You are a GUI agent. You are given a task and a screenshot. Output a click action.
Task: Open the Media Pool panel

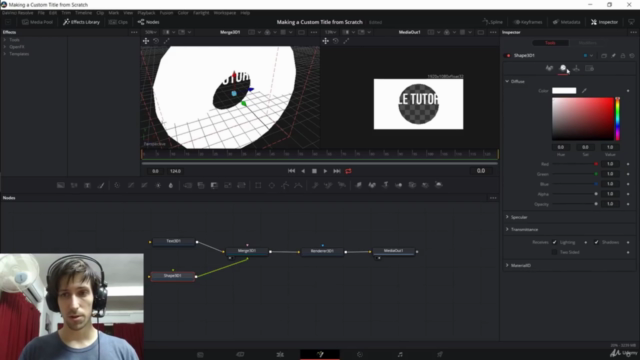38,22
